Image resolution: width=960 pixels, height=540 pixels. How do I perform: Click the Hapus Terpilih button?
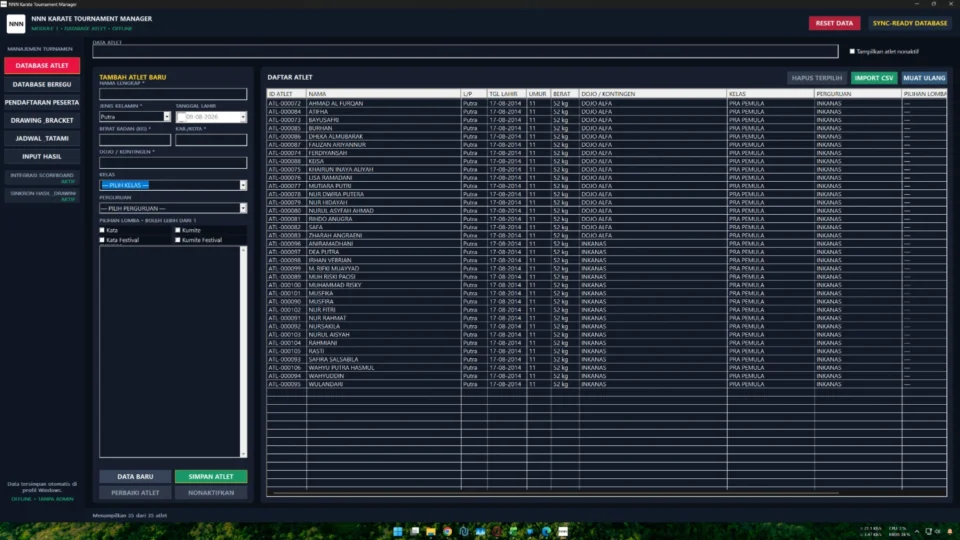(x=817, y=78)
